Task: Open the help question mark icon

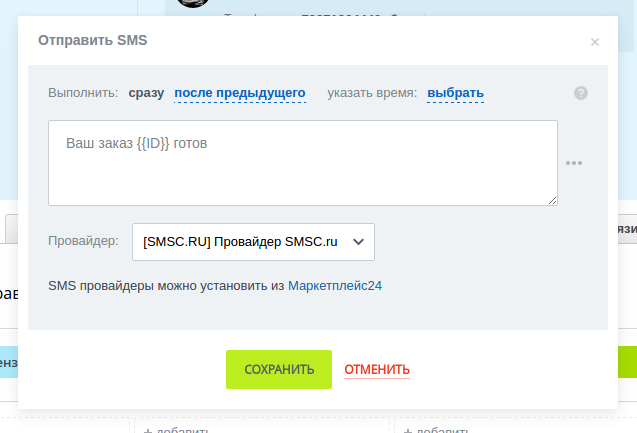Action: [581, 93]
